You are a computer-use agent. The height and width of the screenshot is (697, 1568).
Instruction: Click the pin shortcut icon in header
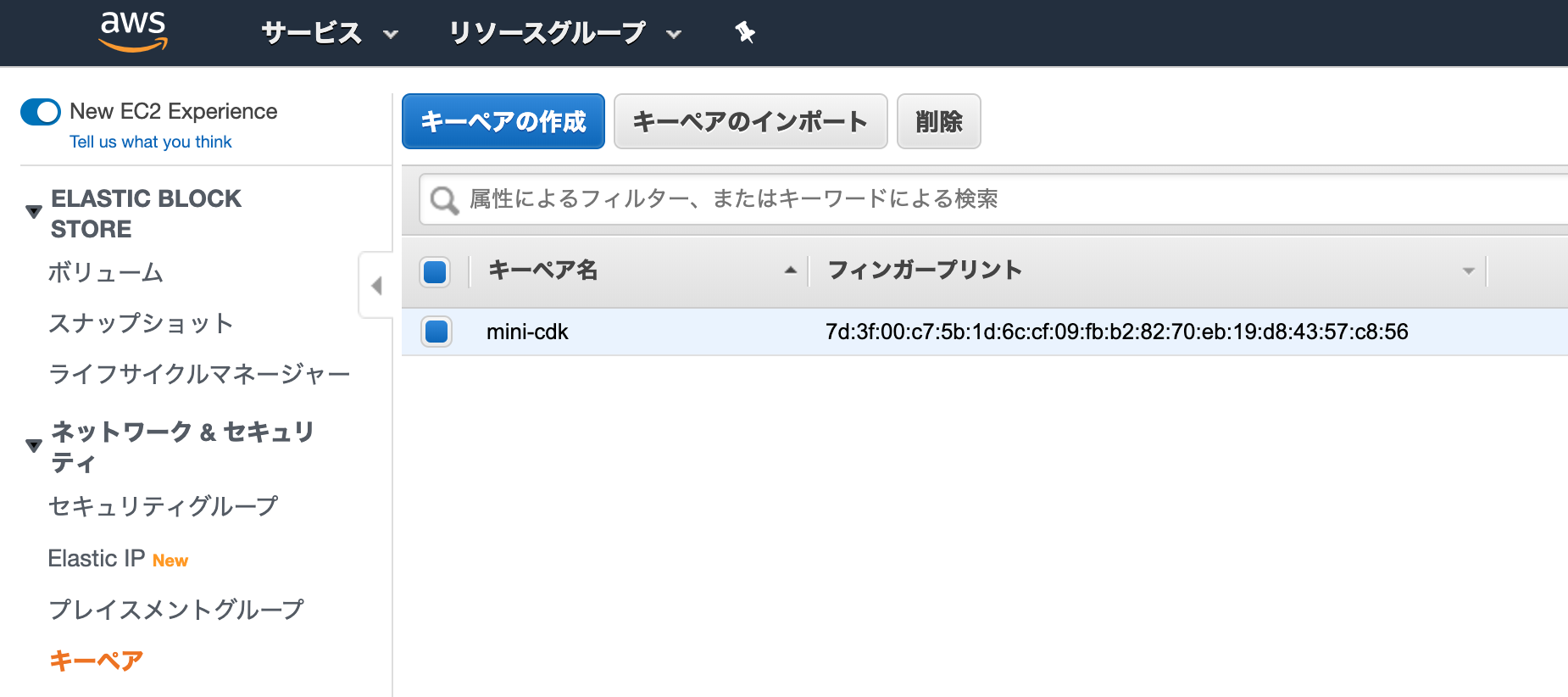745,32
